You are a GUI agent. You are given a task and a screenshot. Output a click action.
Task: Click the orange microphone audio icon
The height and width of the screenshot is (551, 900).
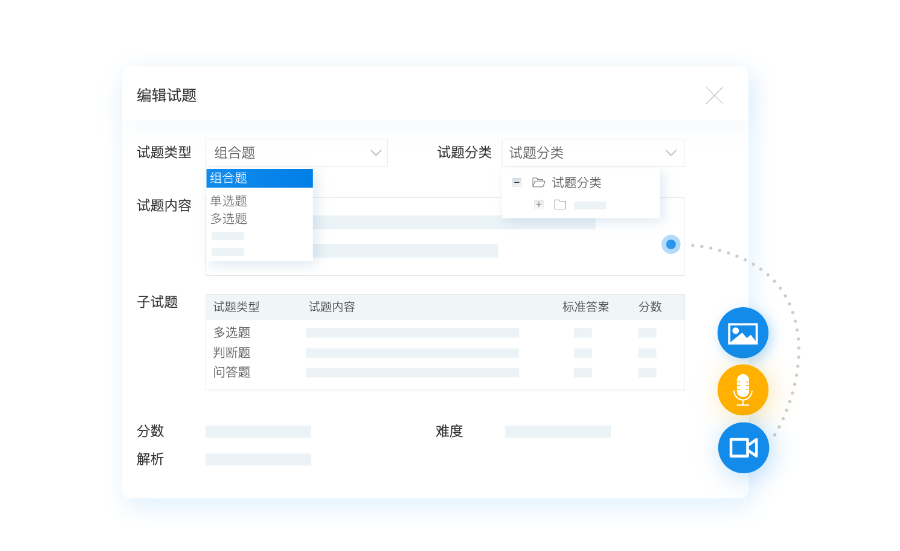pyautogui.click(x=742, y=390)
